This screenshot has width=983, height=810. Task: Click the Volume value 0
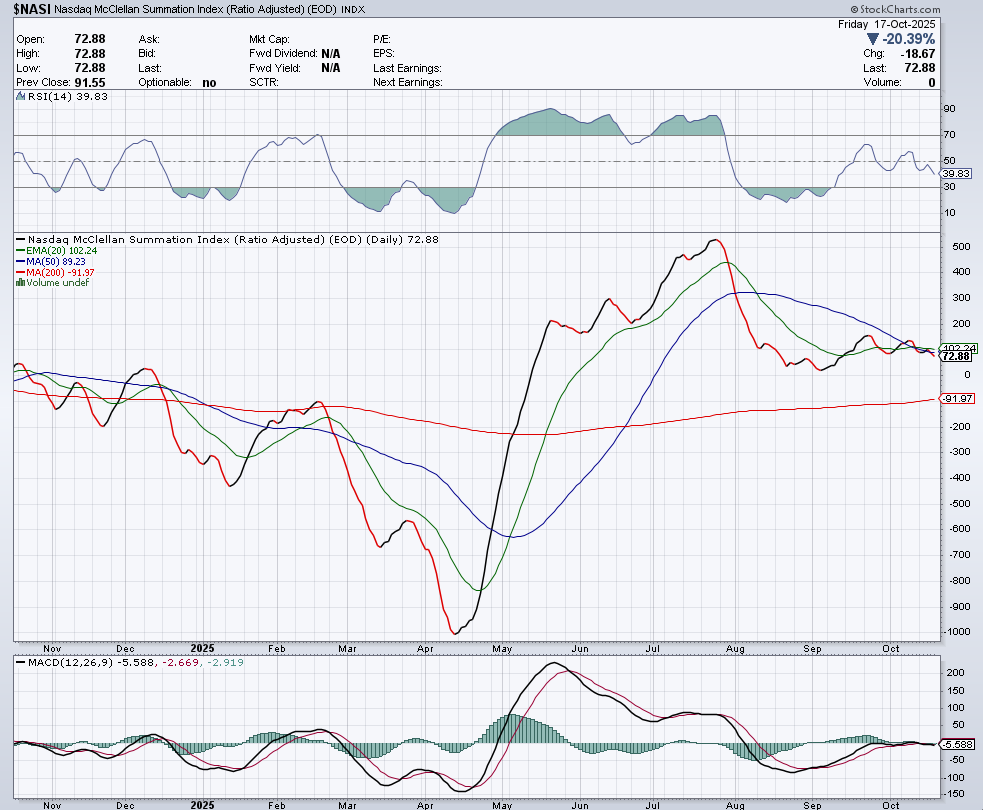click(932, 83)
